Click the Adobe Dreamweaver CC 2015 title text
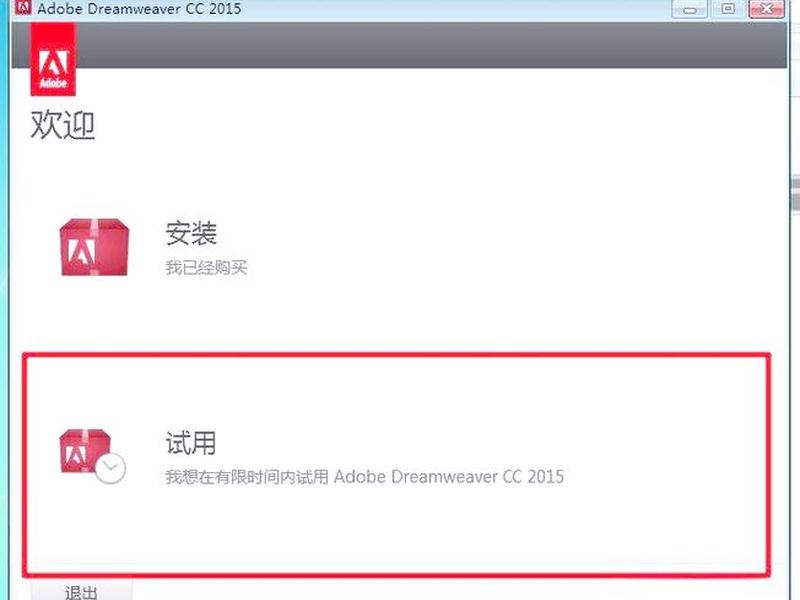This screenshot has width=800, height=600. [x=139, y=9]
